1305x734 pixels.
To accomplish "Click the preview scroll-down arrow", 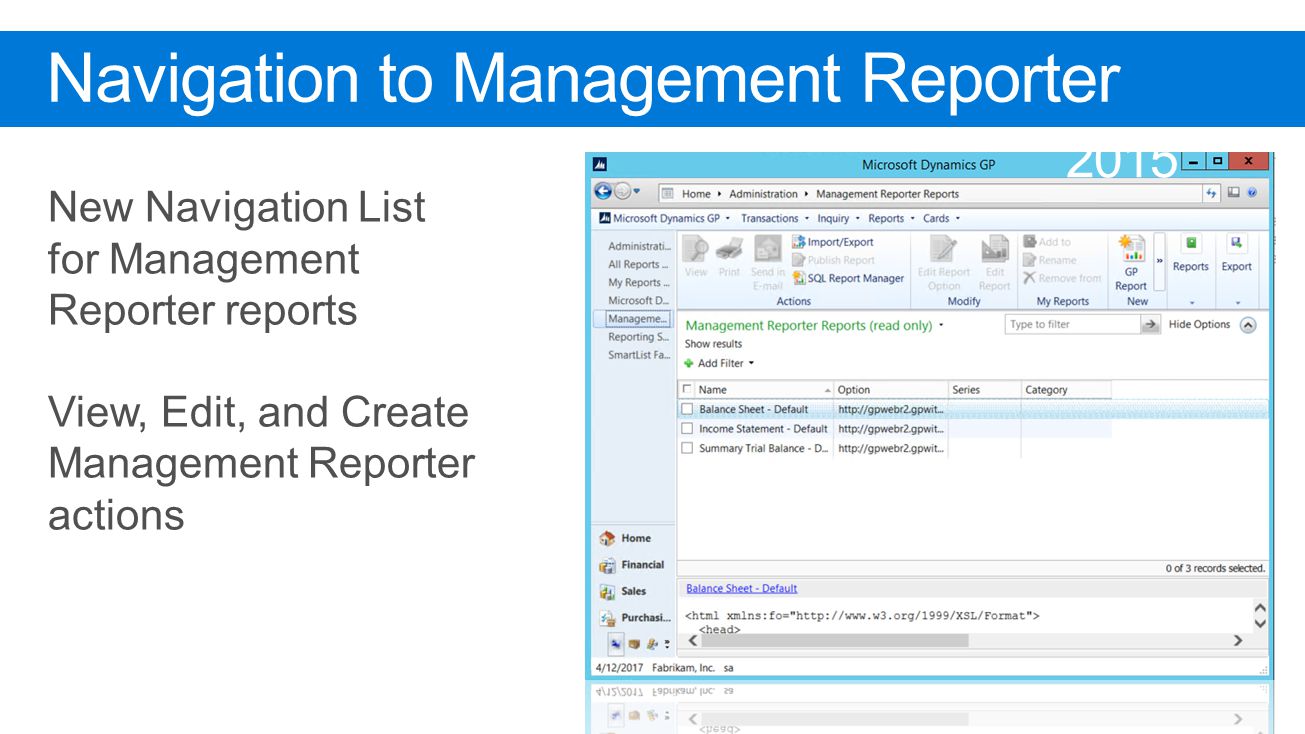I will coord(1260,623).
